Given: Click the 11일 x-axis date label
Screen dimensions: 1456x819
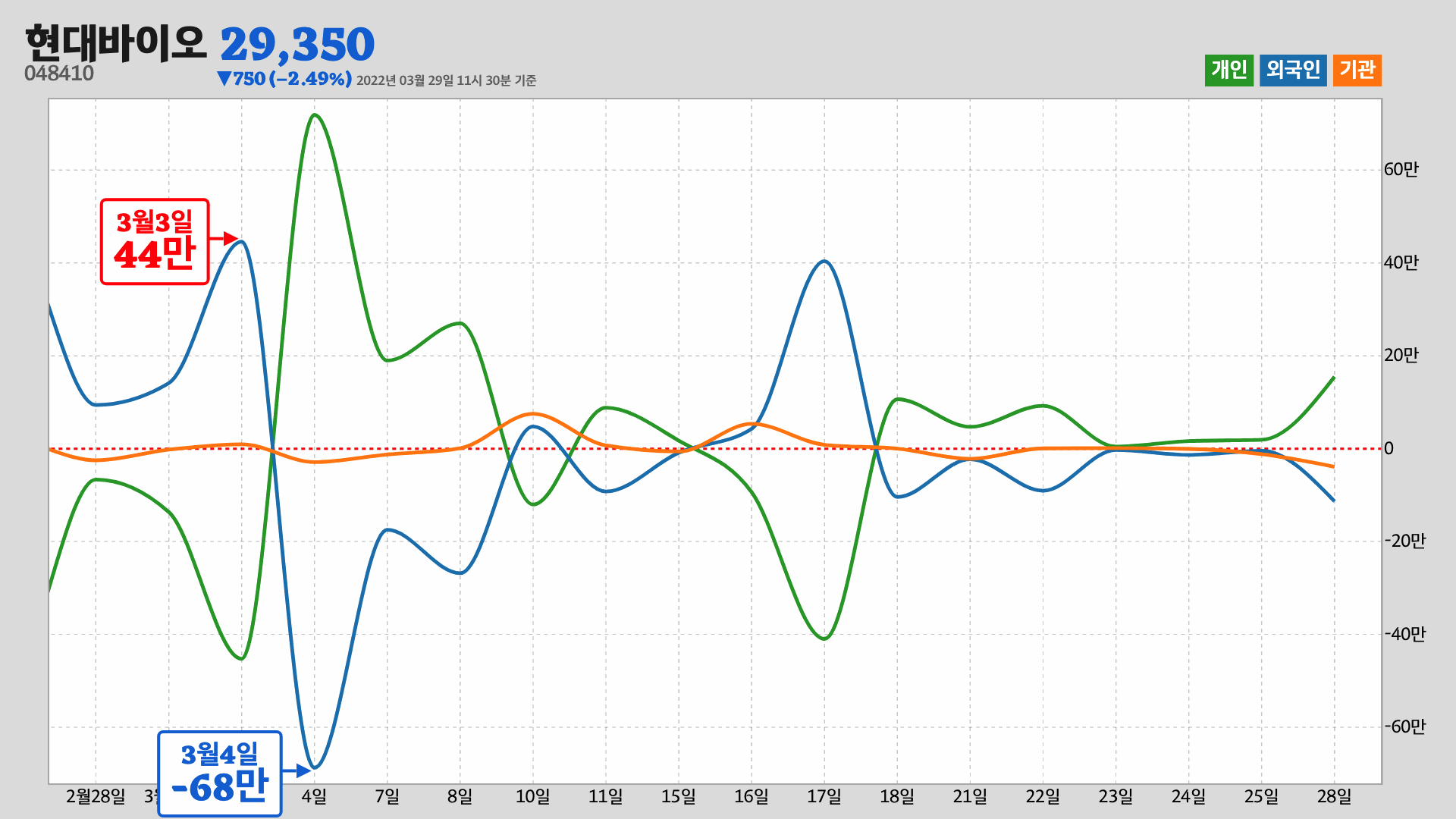Looking at the screenshot, I should click(x=605, y=797).
